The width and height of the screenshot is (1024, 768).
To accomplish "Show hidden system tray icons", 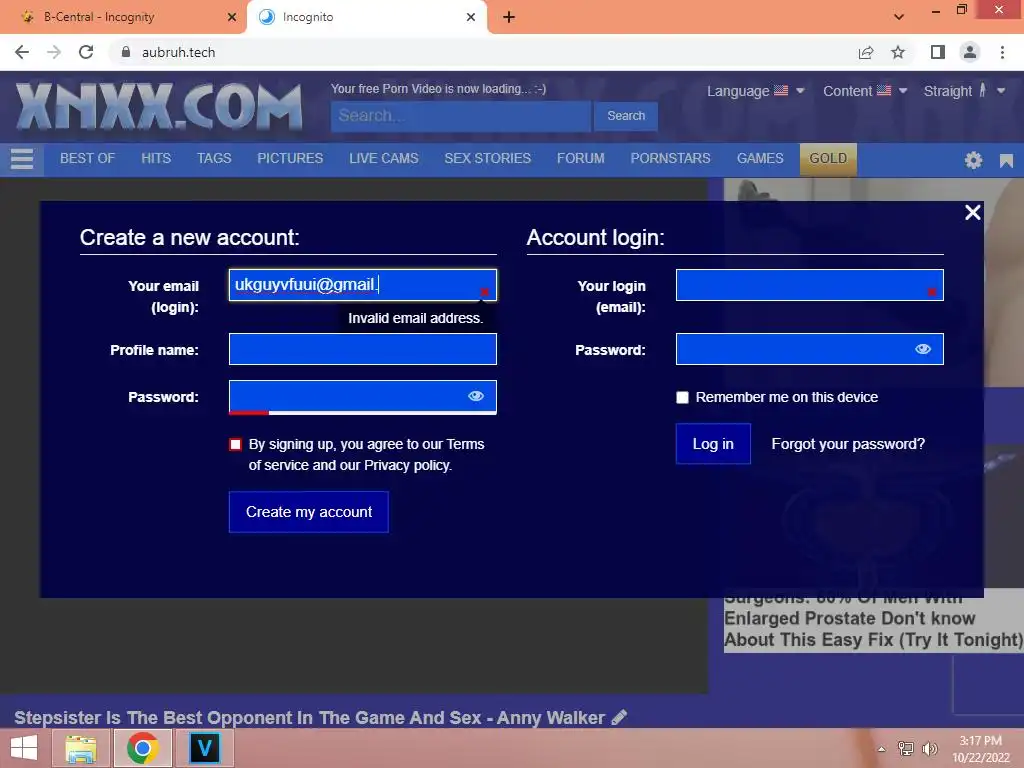I will pyautogui.click(x=882, y=749).
